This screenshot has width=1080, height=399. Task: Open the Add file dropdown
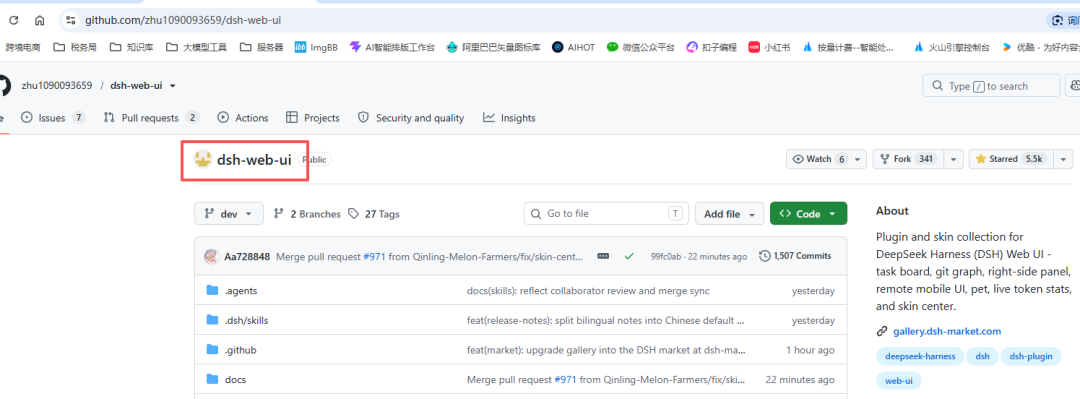pyautogui.click(x=729, y=214)
